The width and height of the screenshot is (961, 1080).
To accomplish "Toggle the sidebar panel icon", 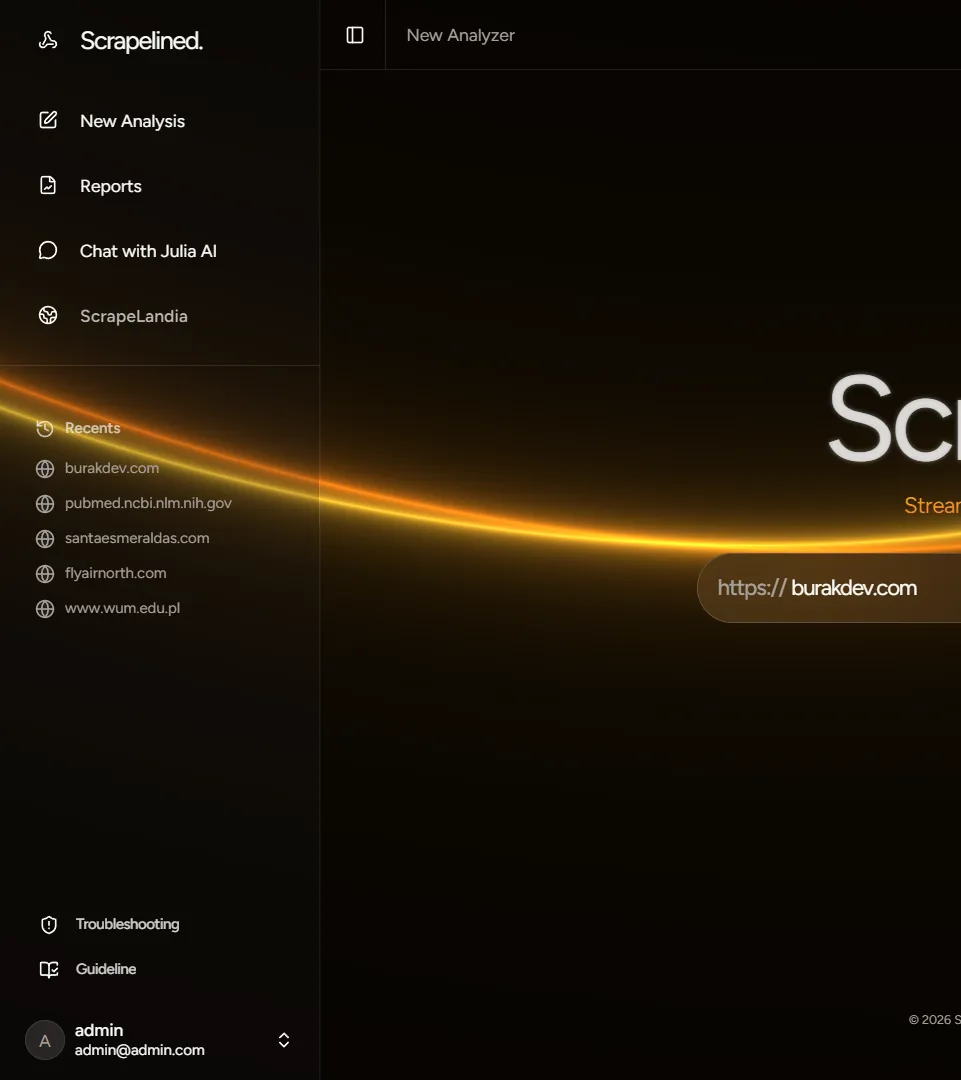I will point(355,35).
